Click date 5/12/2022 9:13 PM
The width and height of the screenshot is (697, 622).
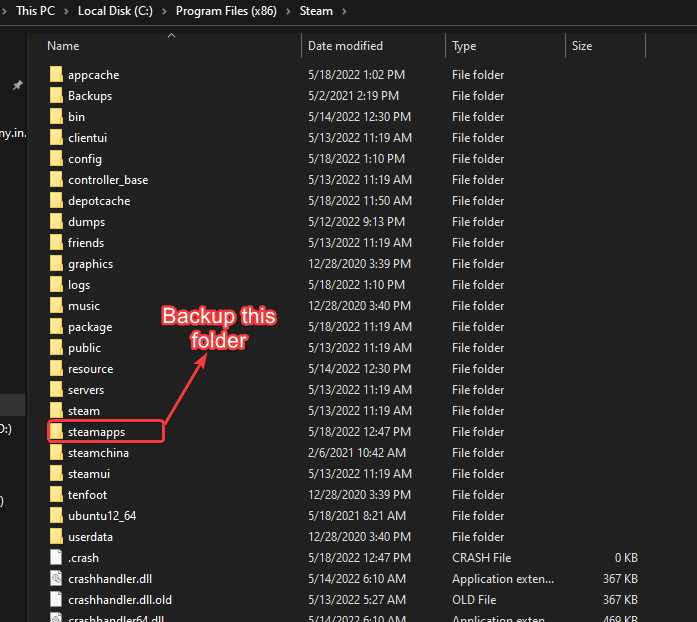357,221
